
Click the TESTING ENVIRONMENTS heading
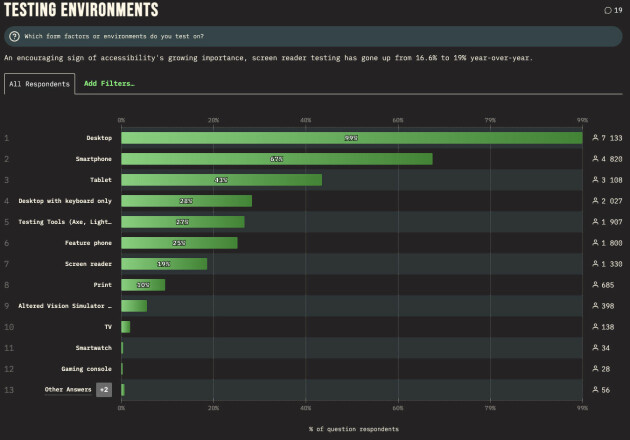click(81, 10)
